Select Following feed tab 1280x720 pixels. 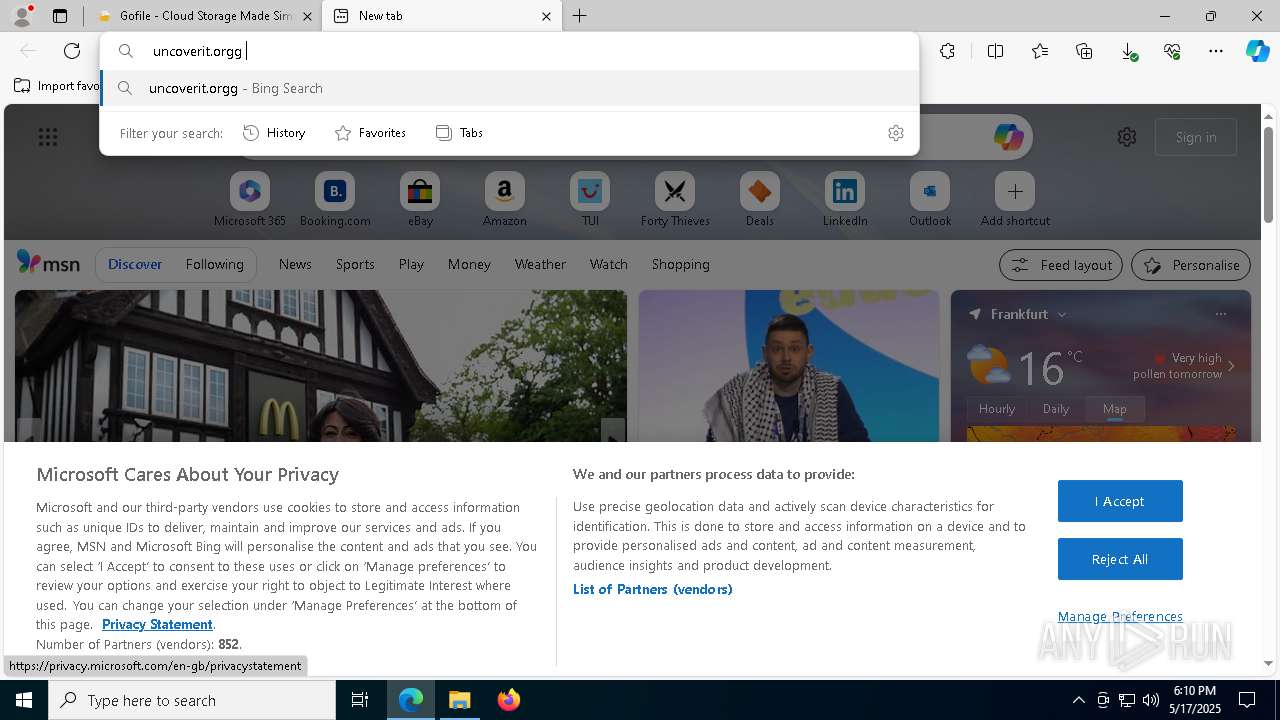point(214,264)
